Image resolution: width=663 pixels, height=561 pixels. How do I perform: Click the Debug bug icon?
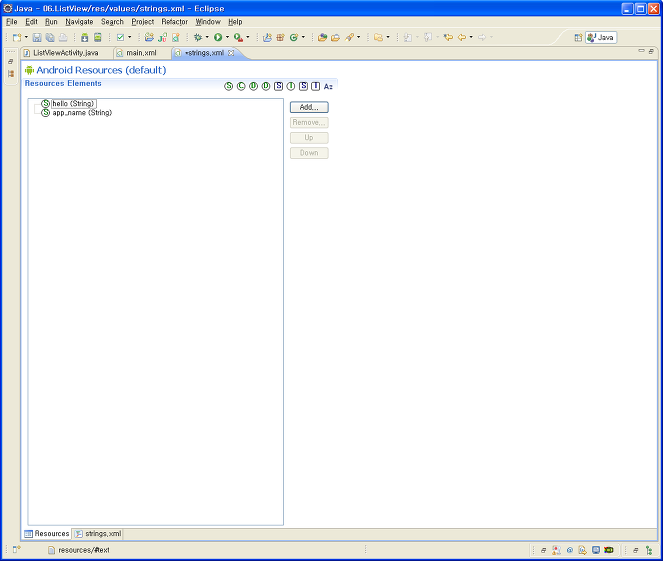point(198,38)
